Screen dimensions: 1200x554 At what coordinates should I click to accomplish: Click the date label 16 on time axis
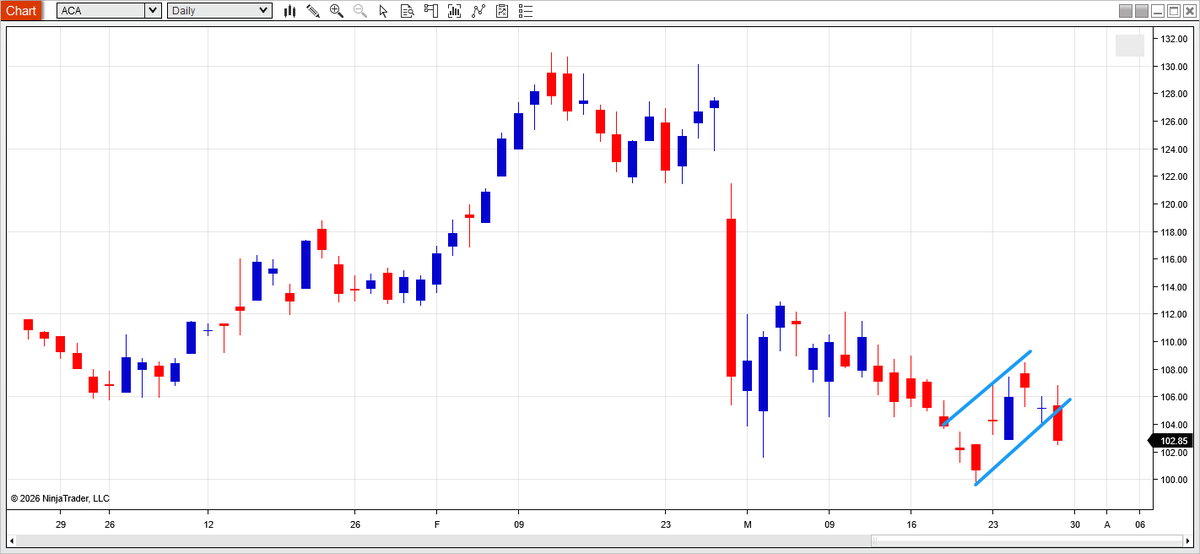pyautogui.click(x=911, y=524)
